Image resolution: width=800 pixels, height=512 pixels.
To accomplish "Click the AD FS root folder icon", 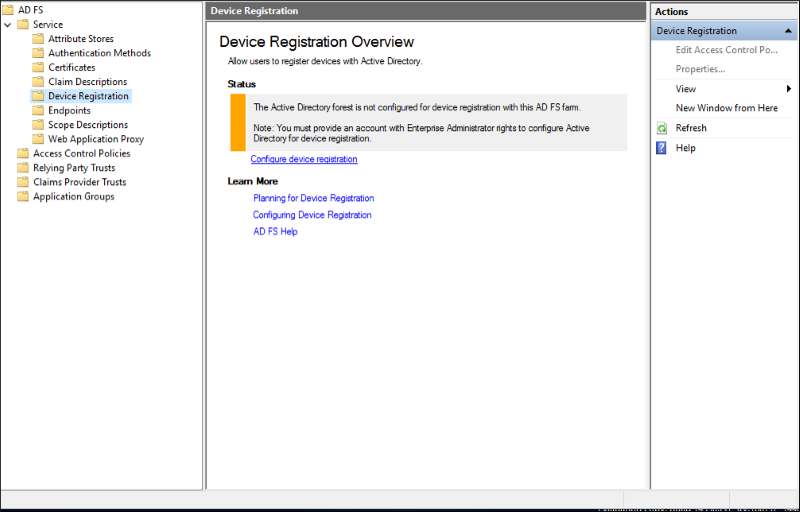I will coord(9,10).
